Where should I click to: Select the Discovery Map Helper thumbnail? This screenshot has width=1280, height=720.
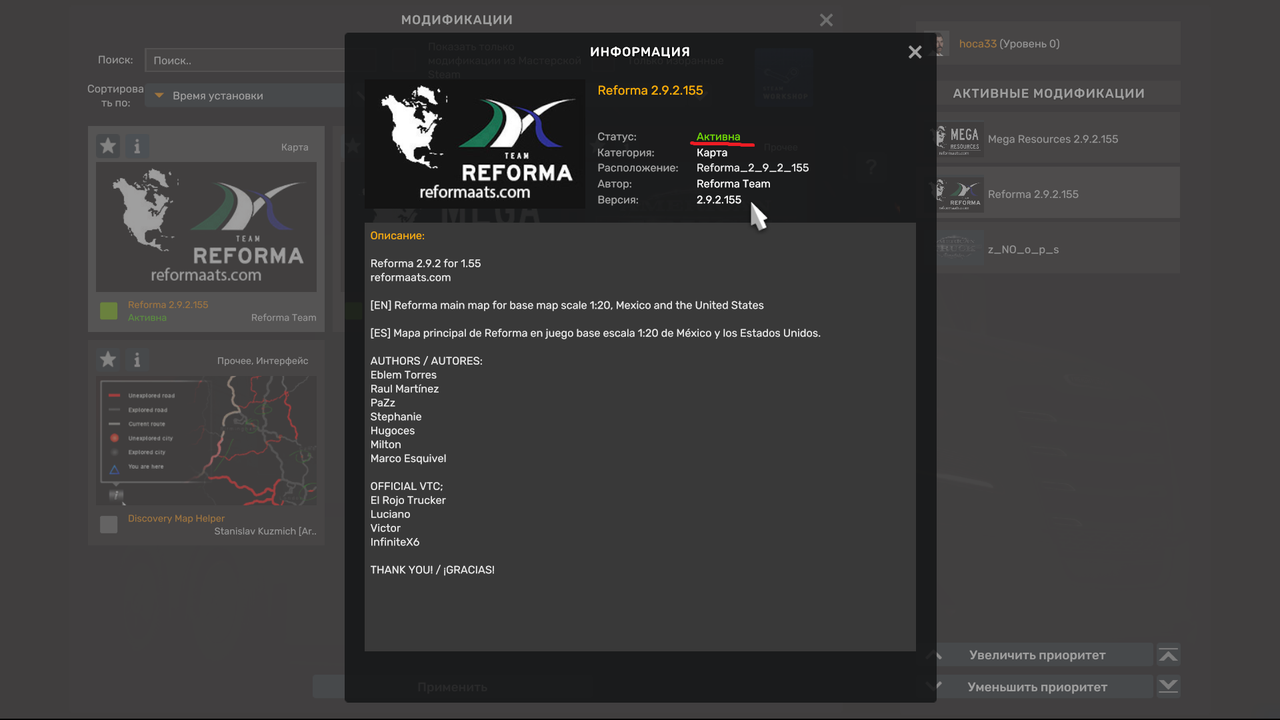click(206, 441)
